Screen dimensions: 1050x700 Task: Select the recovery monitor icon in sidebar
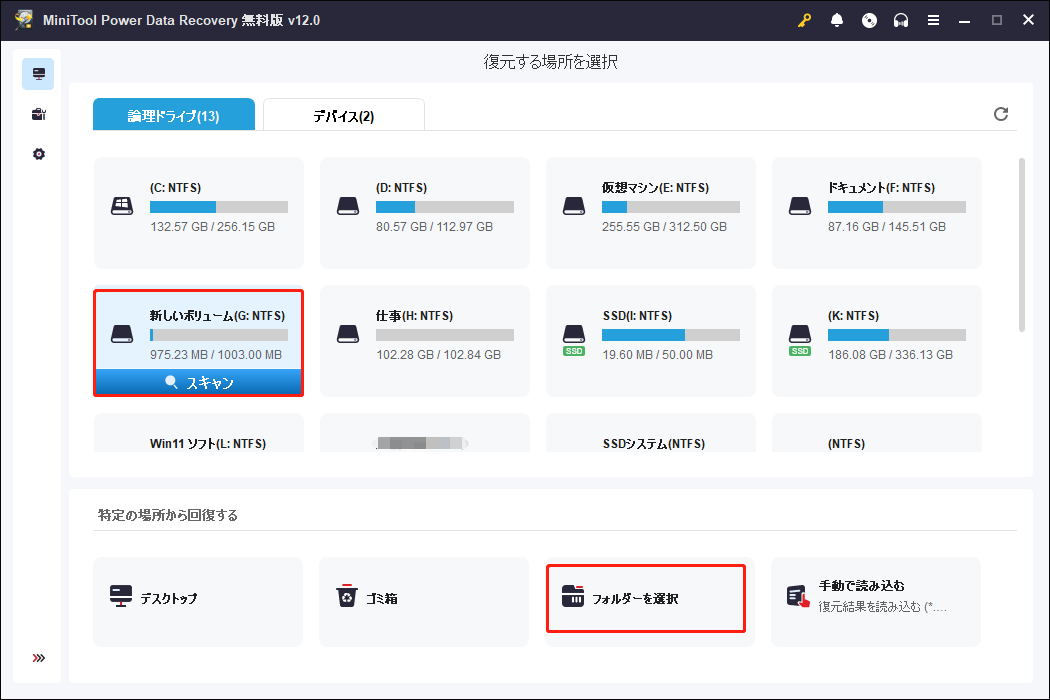click(38, 74)
